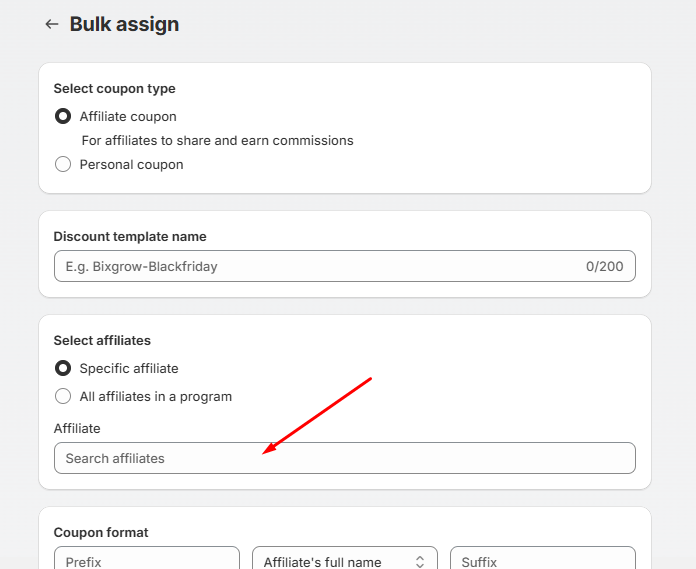
Task: Click into the Search affiliates box
Action: click(x=344, y=458)
